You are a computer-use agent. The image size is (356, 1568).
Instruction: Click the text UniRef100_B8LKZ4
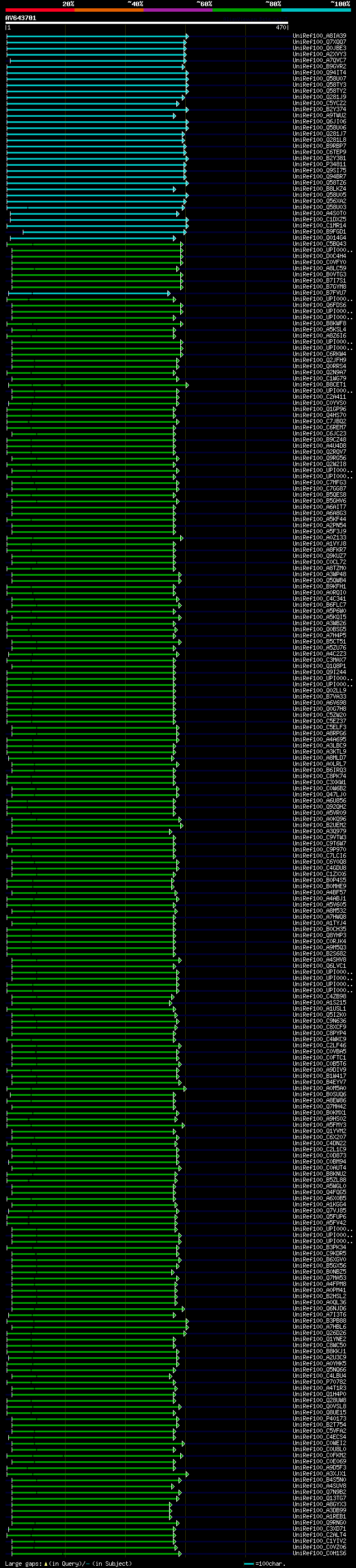point(319,189)
